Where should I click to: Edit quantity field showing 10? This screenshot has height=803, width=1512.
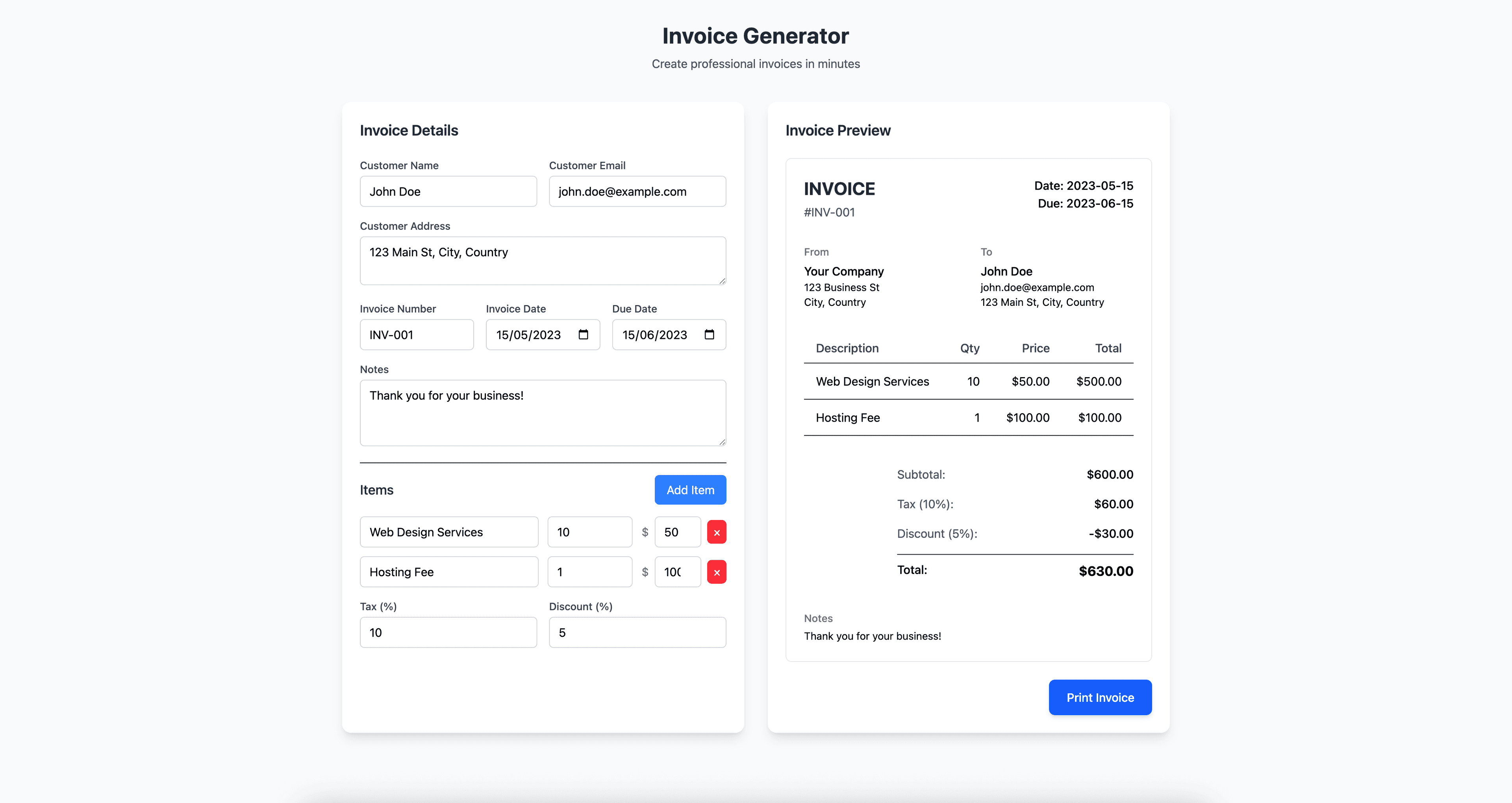point(589,532)
